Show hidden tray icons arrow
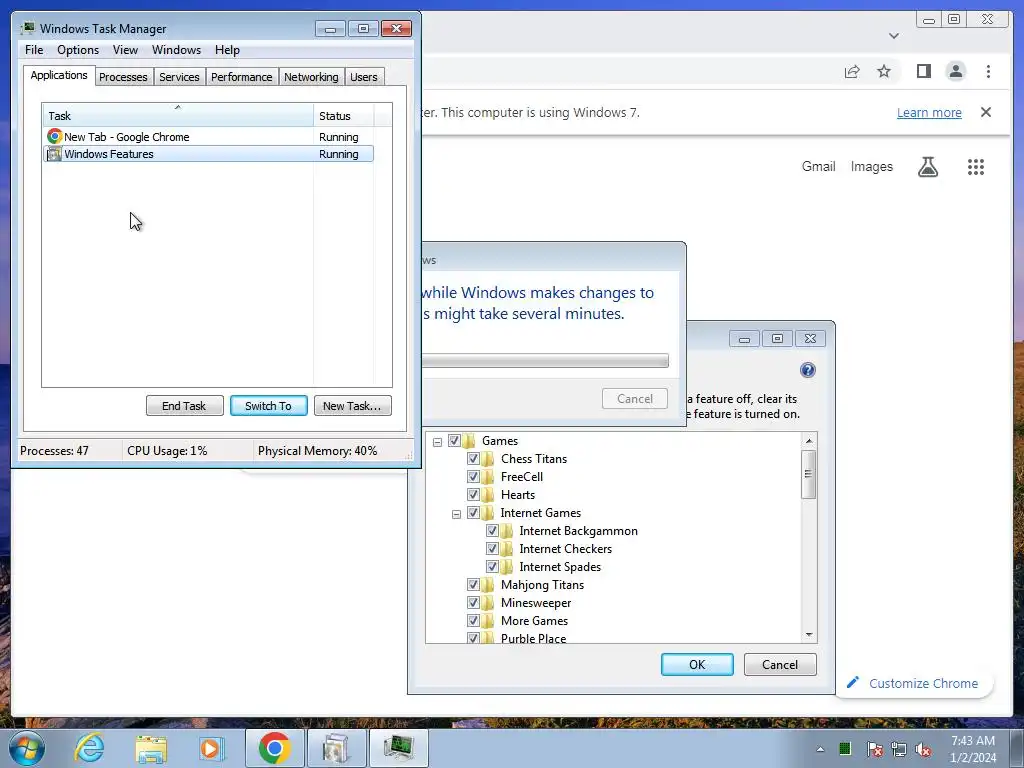Viewport: 1024px width, 768px height. [820, 749]
